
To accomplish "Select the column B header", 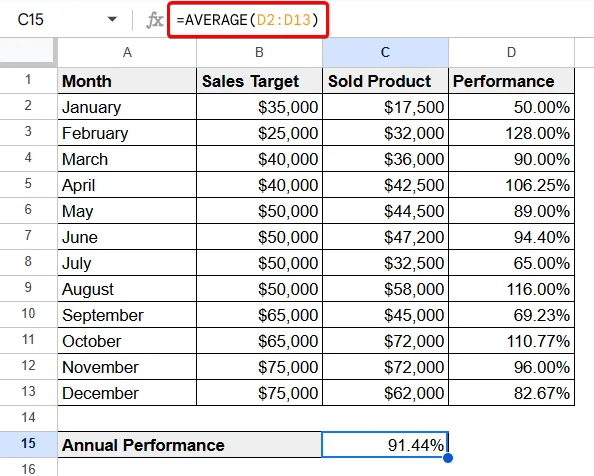I will click(x=259, y=52).
